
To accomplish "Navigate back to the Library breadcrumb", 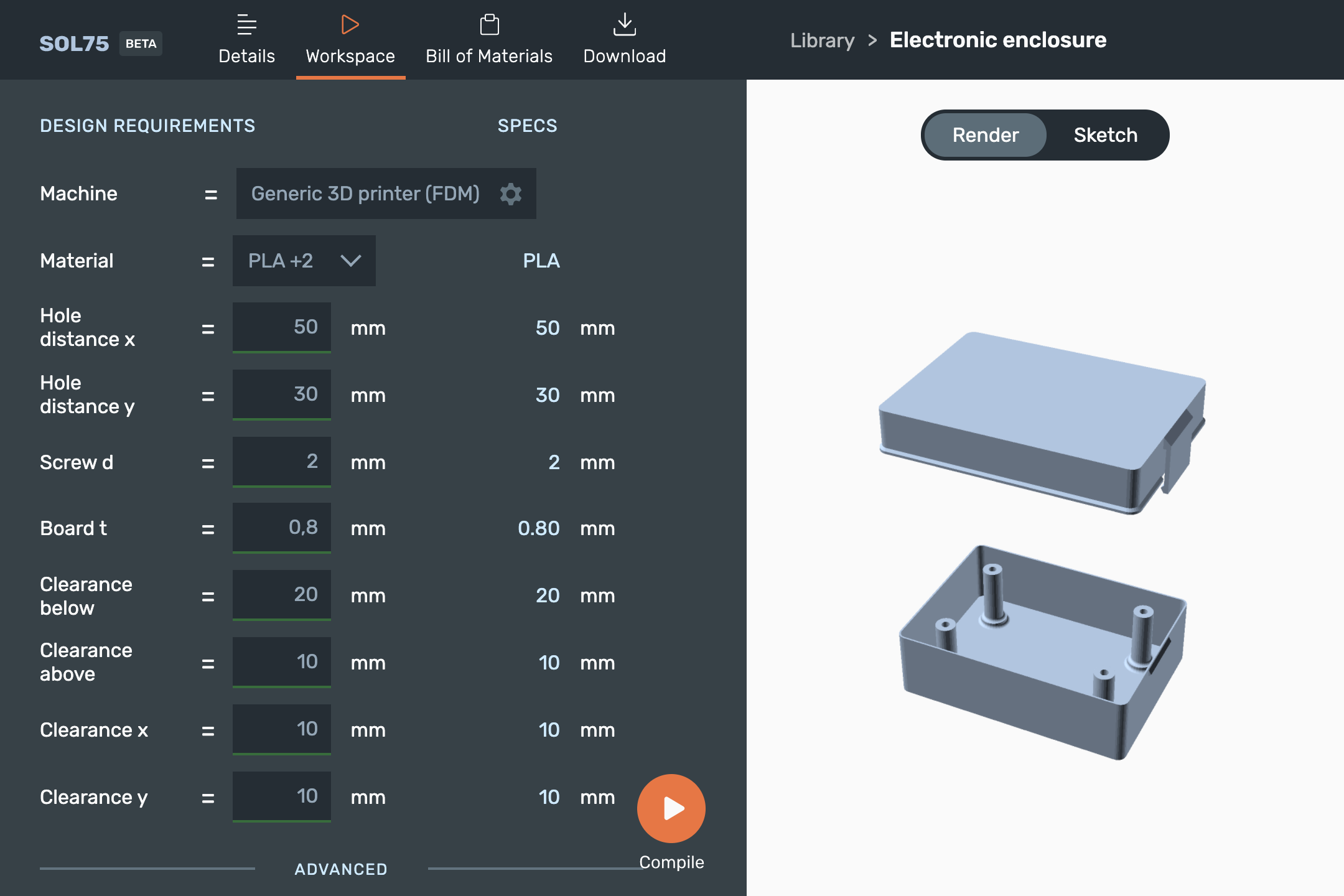I will pyautogui.click(x=821, y=39).
